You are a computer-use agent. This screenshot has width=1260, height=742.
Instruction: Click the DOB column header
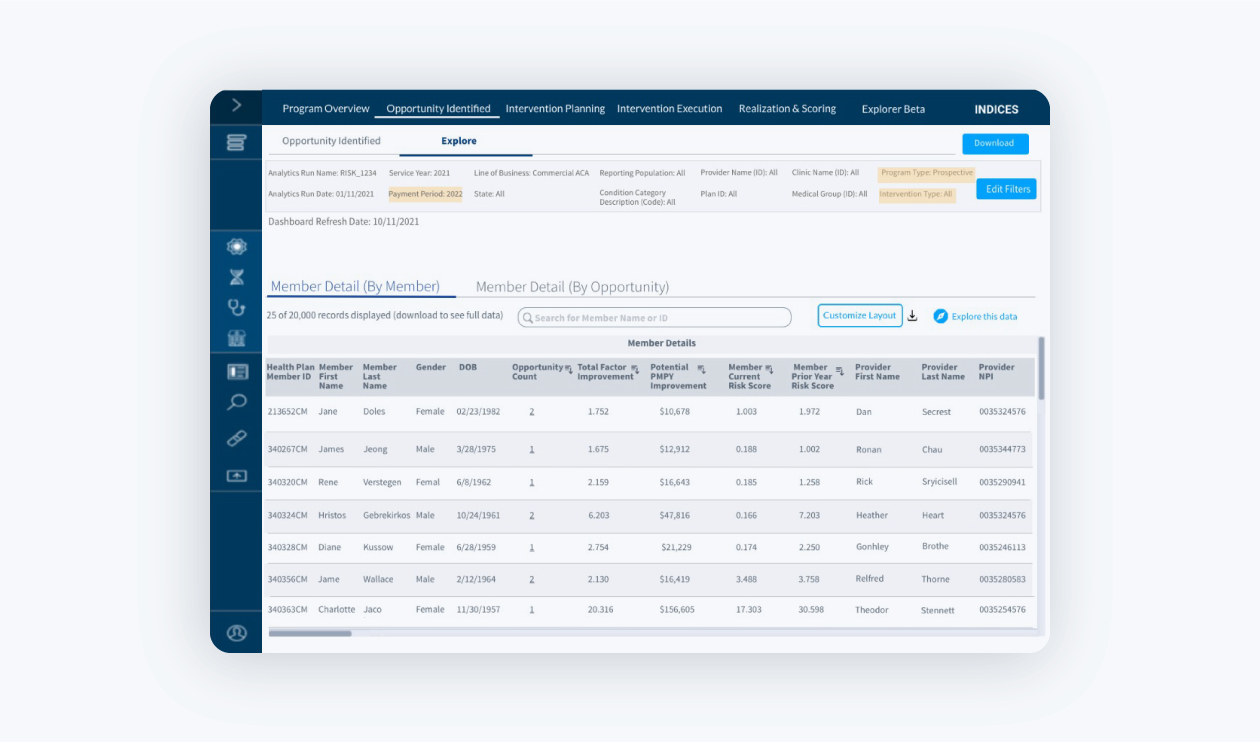pos(468,367)
